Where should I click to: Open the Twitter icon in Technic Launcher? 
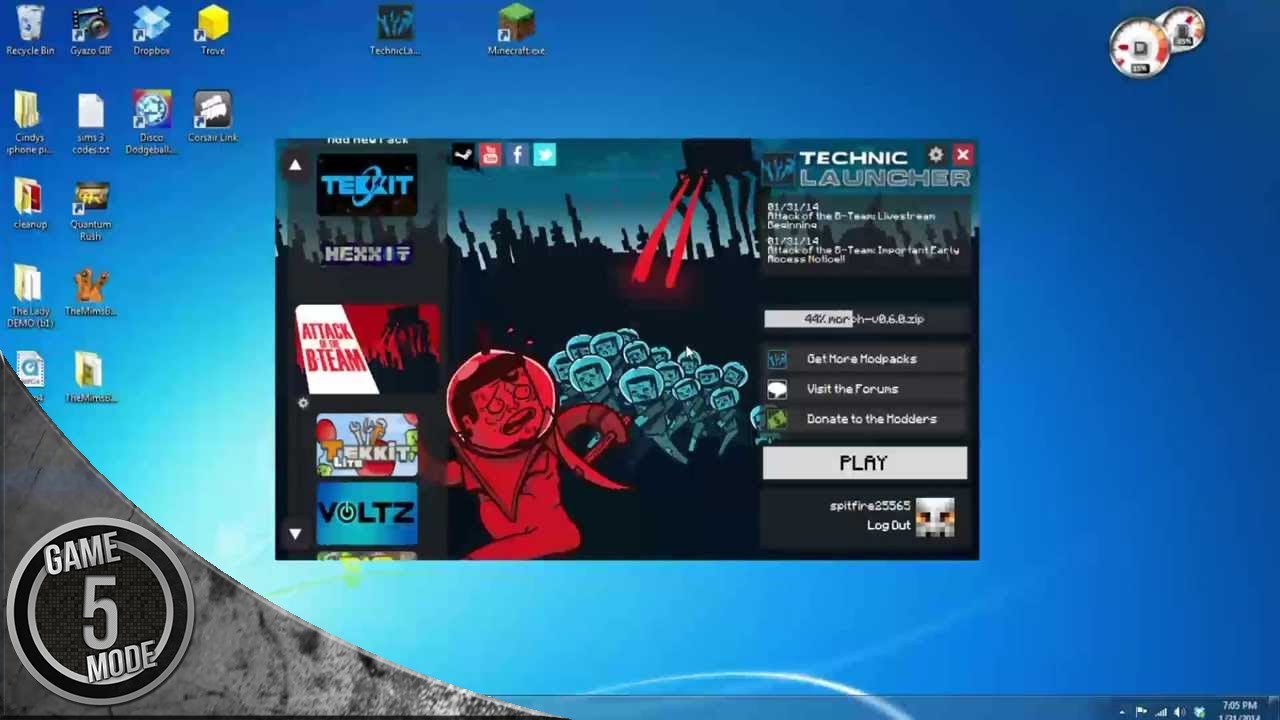(x=544, y=154)
